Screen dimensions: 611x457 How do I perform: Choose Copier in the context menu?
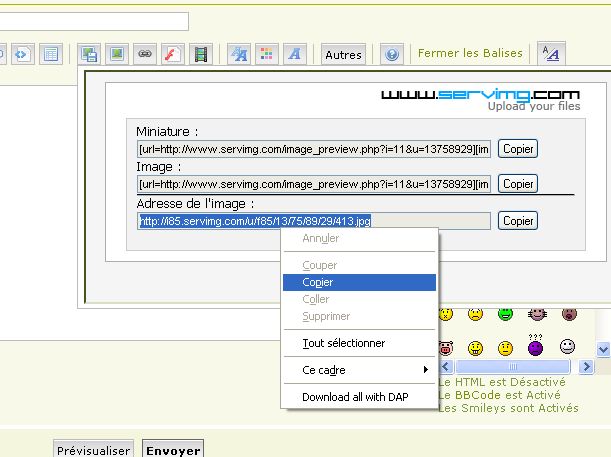tap(359, 282)
